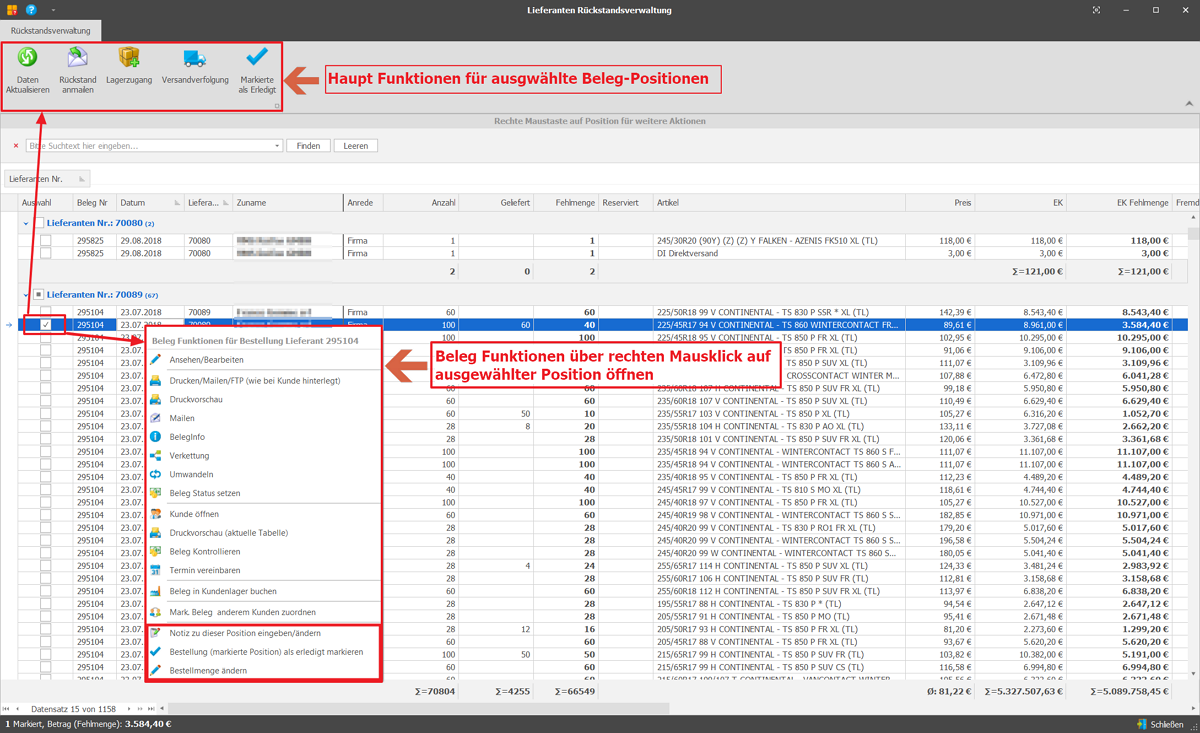
Task: Click Markierte als Erledigt checkmark icon
Action: [x=257, y=58]
